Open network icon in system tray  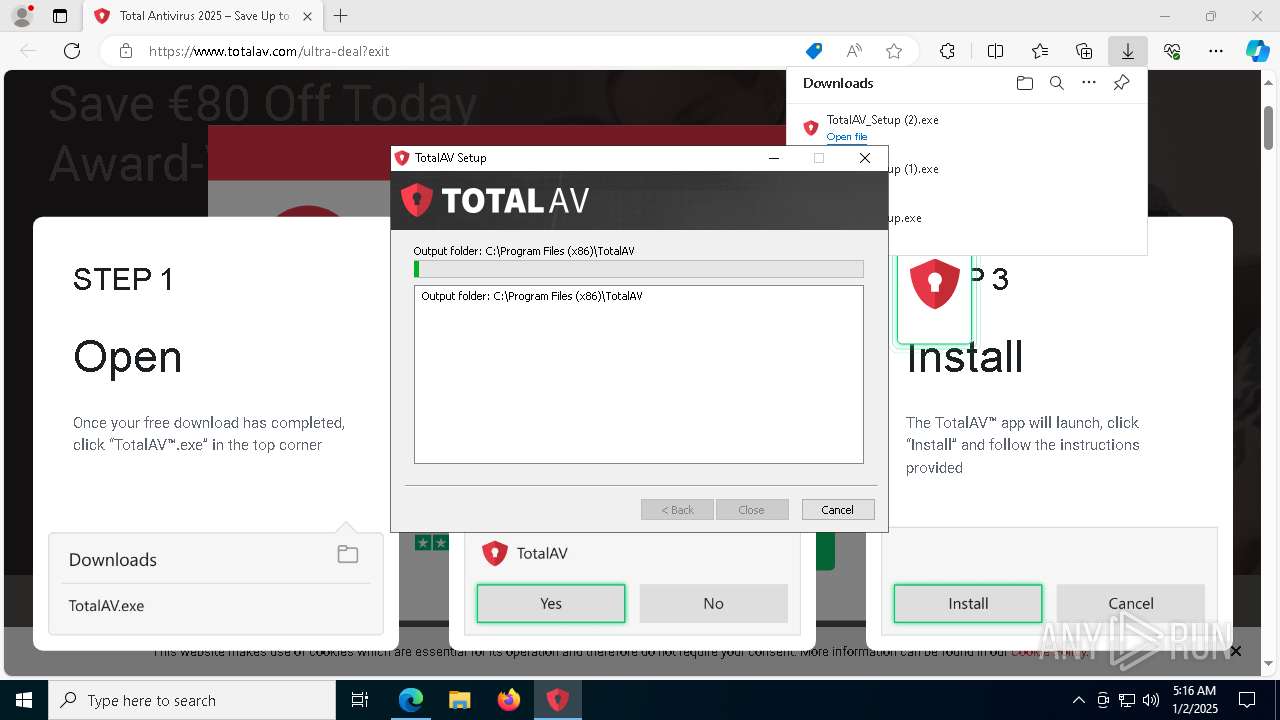pos(1127,700)
